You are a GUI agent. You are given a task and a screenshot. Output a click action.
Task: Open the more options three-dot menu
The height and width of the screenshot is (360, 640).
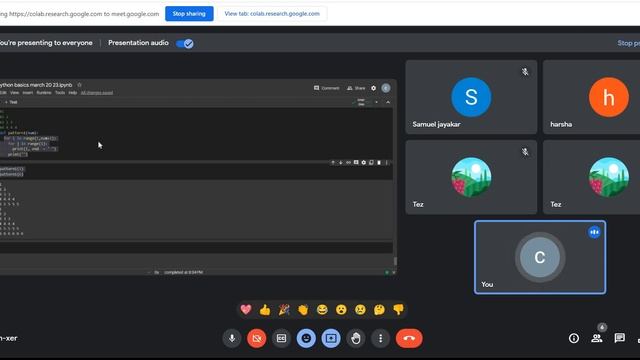[x=380, y=338]
